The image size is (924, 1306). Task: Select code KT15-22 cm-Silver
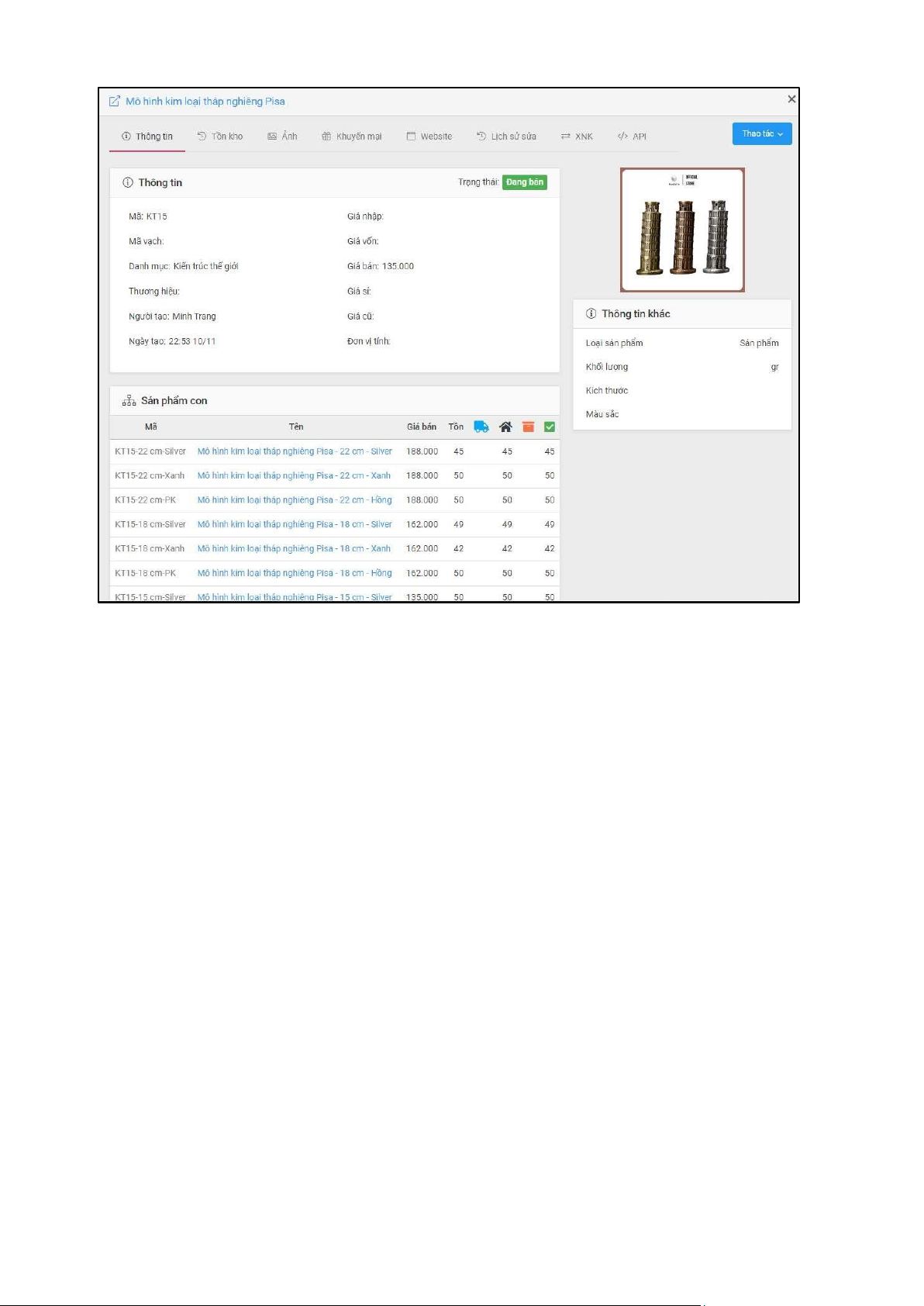pos(150,451)
